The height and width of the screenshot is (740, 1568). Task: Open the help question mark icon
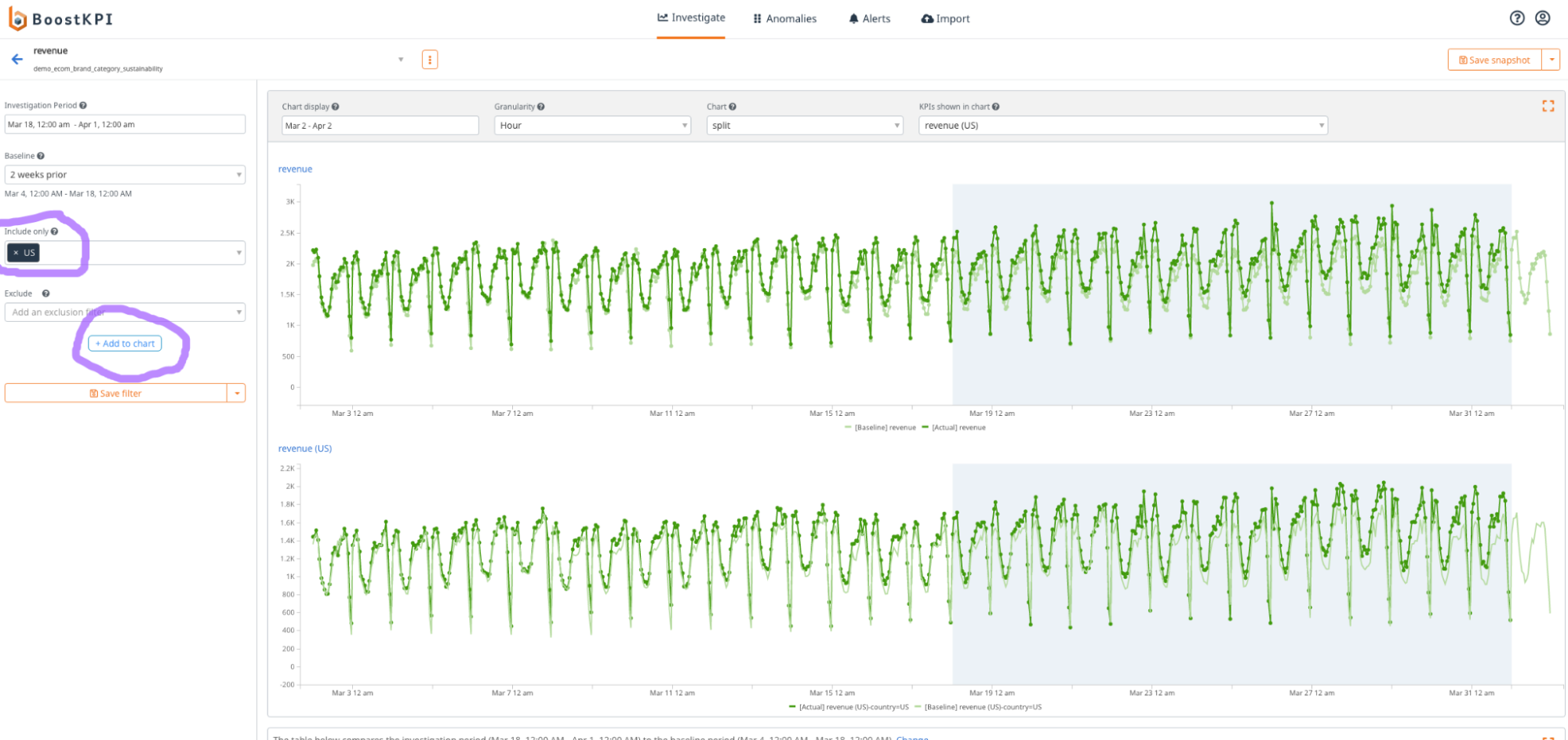[x=1517, y=18]
